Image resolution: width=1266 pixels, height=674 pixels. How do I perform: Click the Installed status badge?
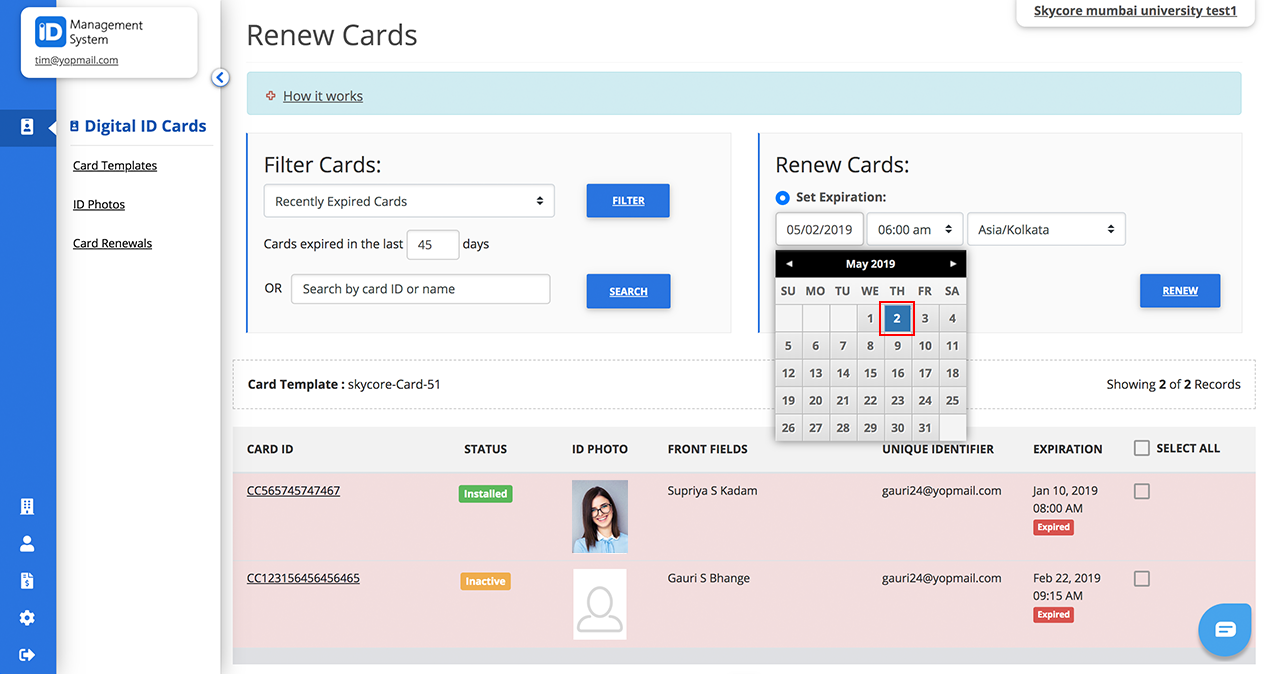[485, 494]
